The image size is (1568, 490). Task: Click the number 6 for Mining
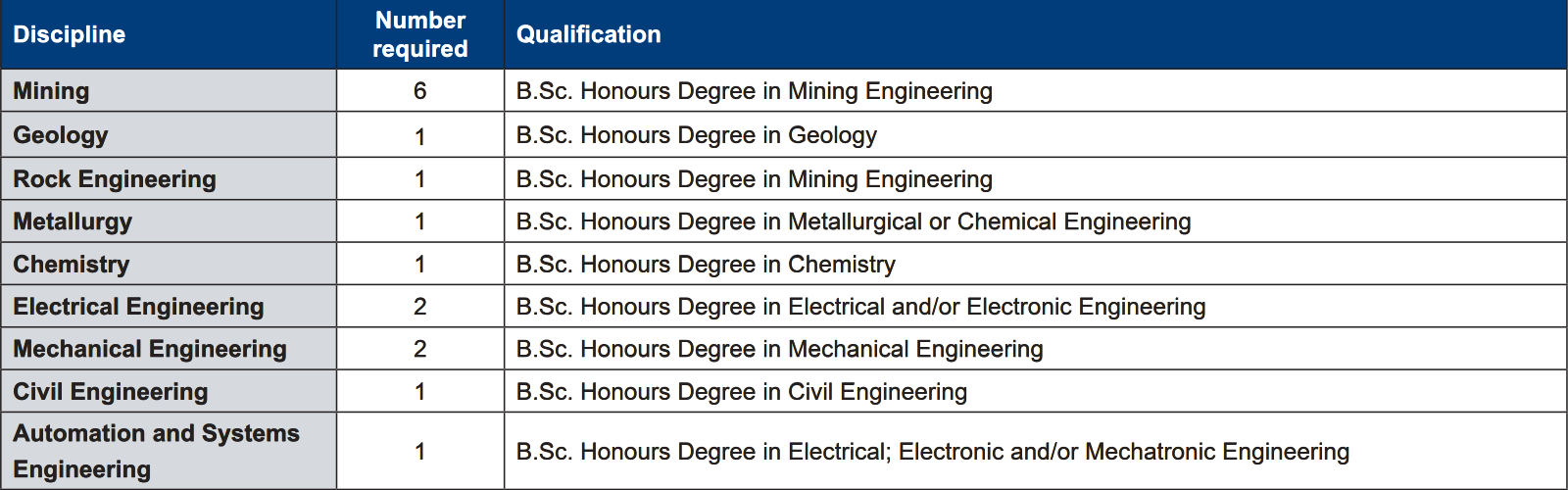[x=420, y=91]
